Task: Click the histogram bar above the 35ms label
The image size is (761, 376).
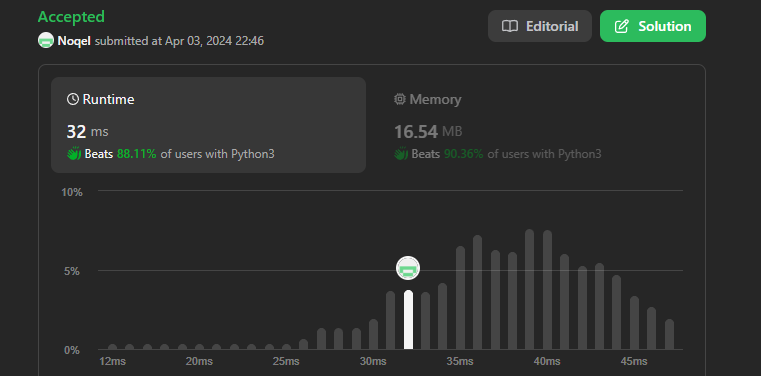Action: 460,298
